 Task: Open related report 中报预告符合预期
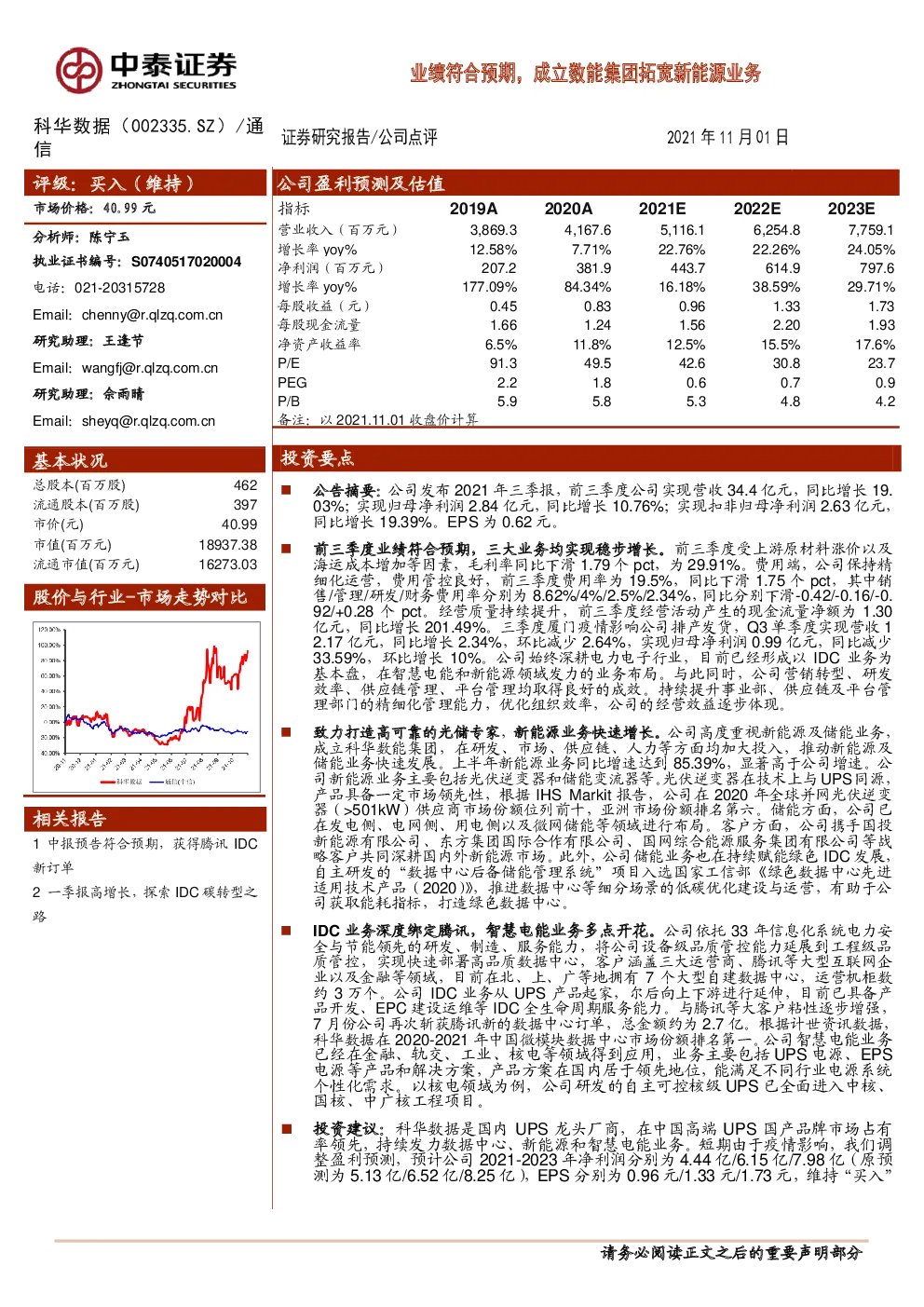click(x=144, y=855)
